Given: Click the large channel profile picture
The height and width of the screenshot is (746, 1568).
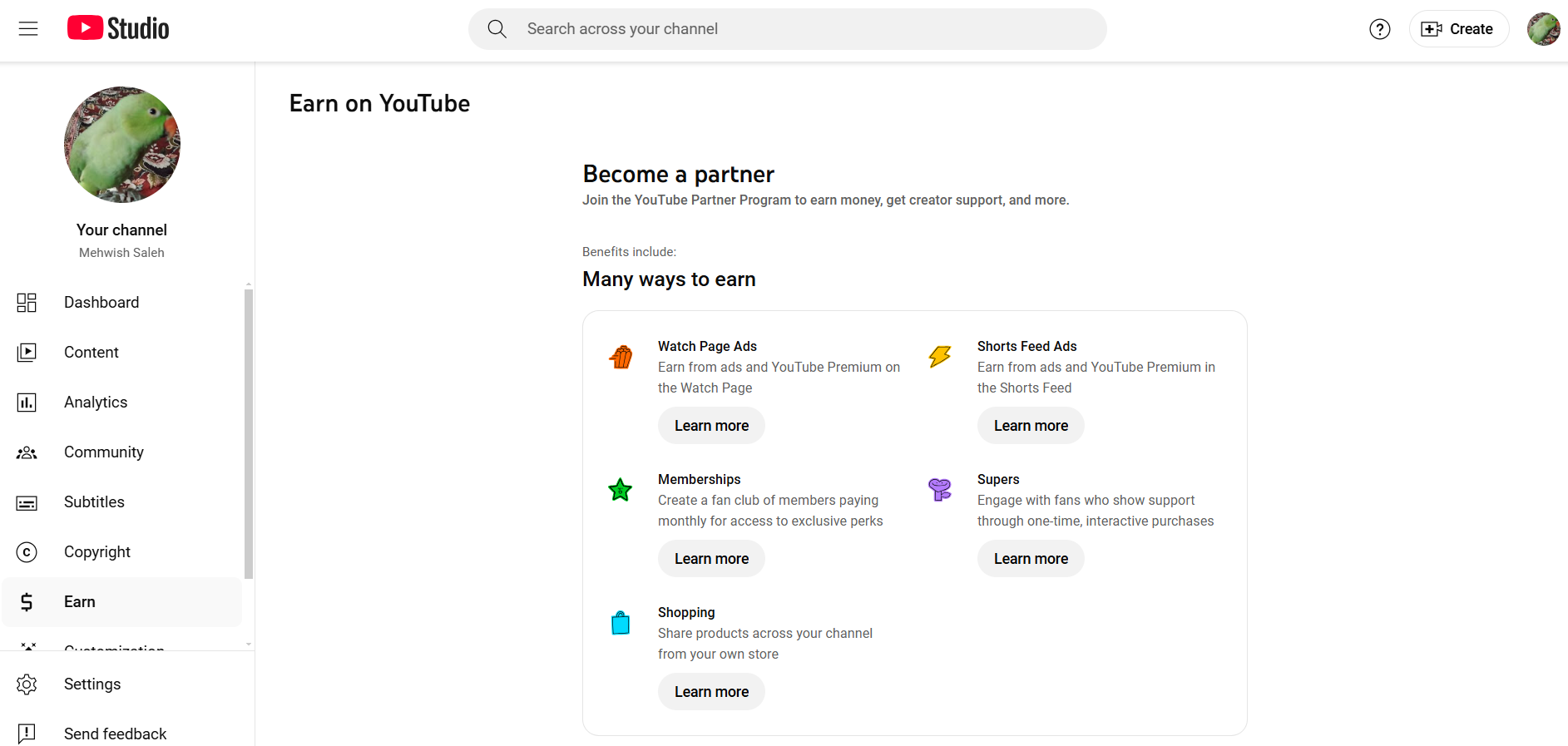Looking at the screenshot, I should click(122, 145).
